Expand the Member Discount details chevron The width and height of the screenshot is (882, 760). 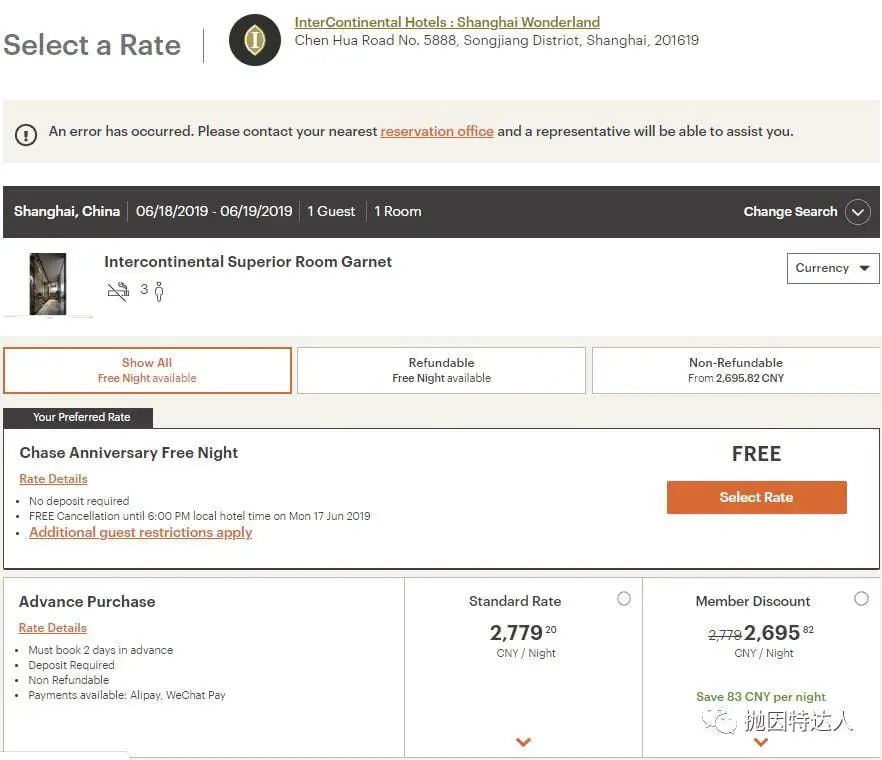click(x=761, y=742)
